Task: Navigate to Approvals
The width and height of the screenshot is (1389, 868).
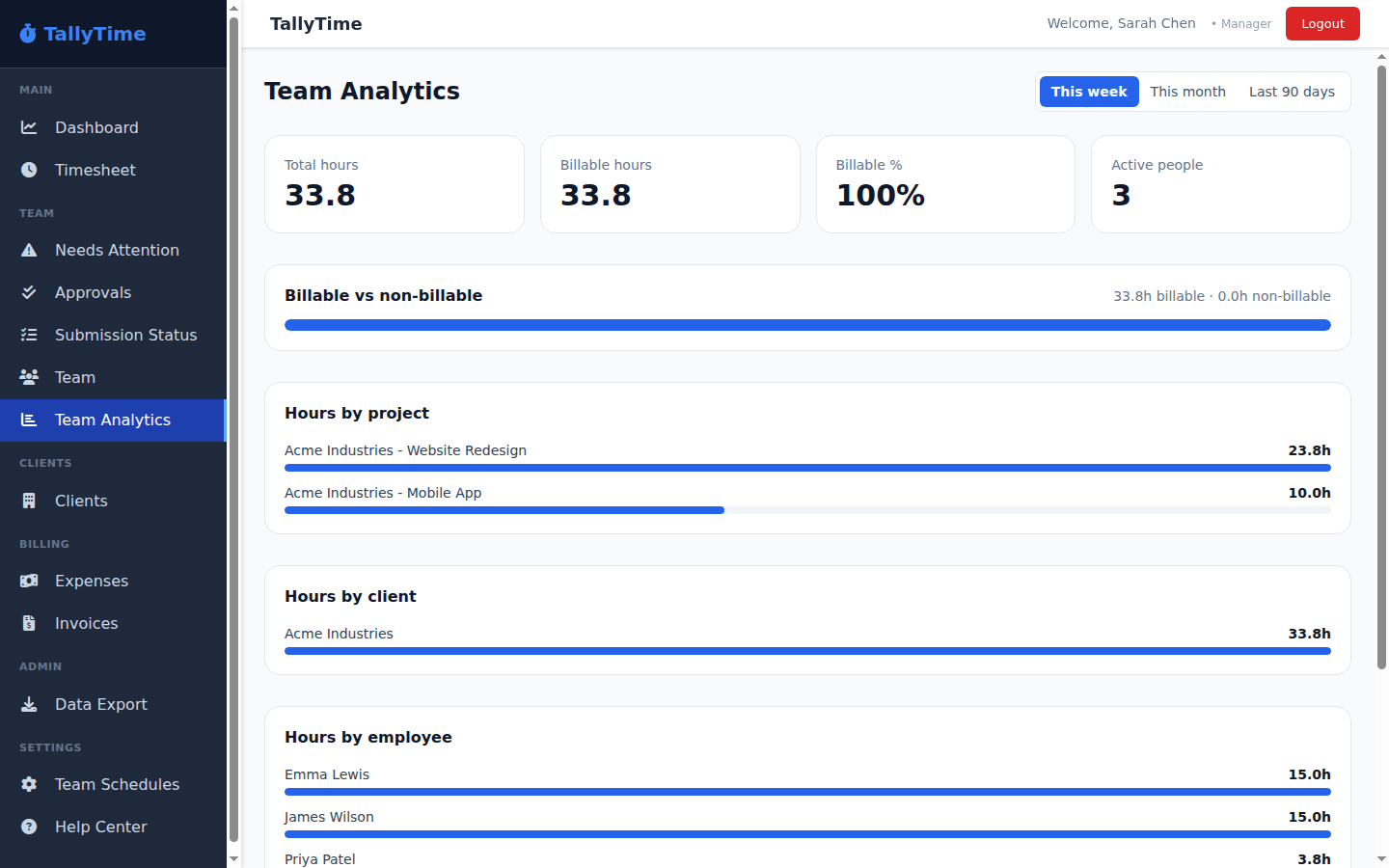Action: coord(113,292)
